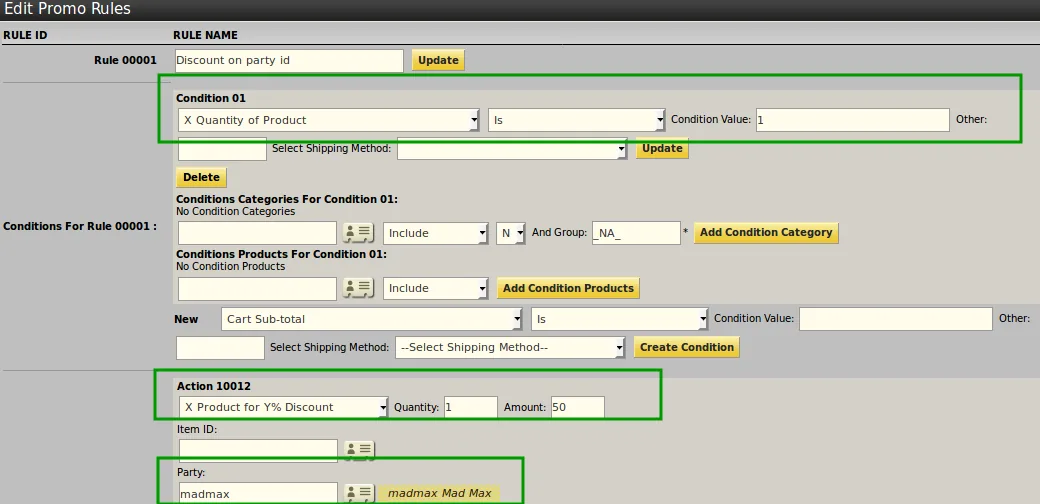Open the X Product for Y% Discount dropdown
This screenshot has height=504, width=1040.
(x=283, y=407)
